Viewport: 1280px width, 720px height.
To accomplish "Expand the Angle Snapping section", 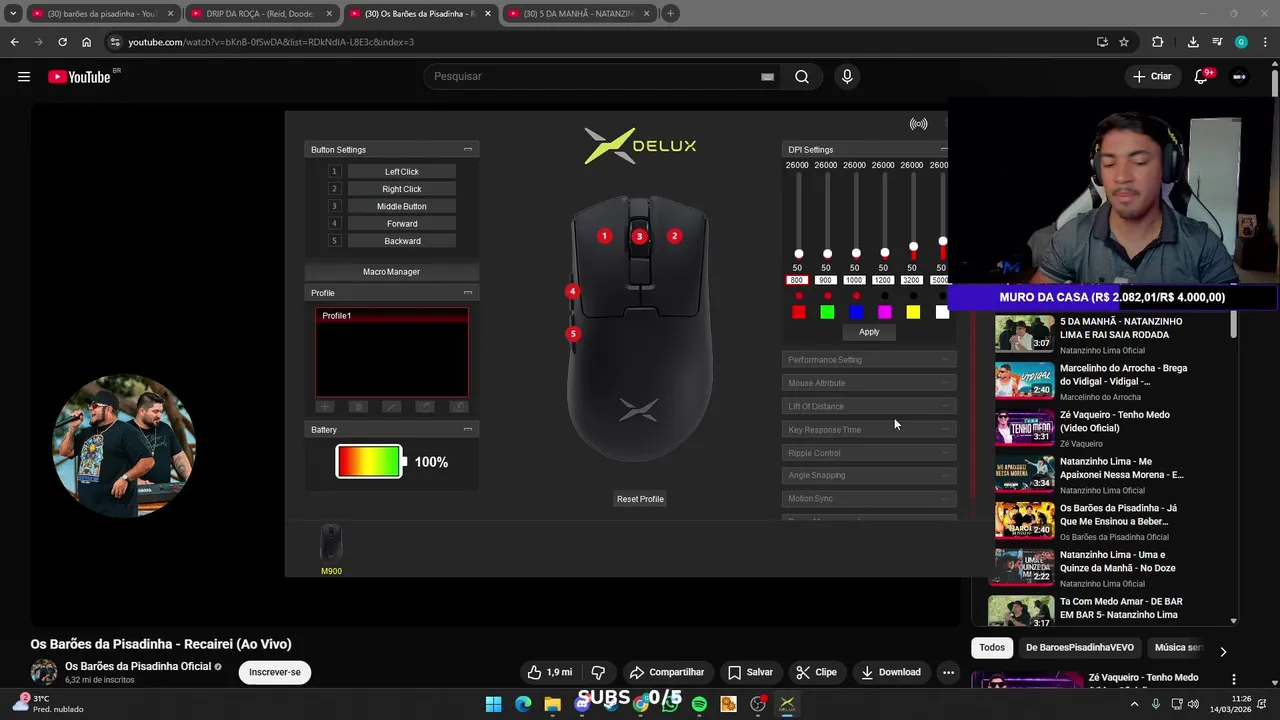I will pos(868,475).
